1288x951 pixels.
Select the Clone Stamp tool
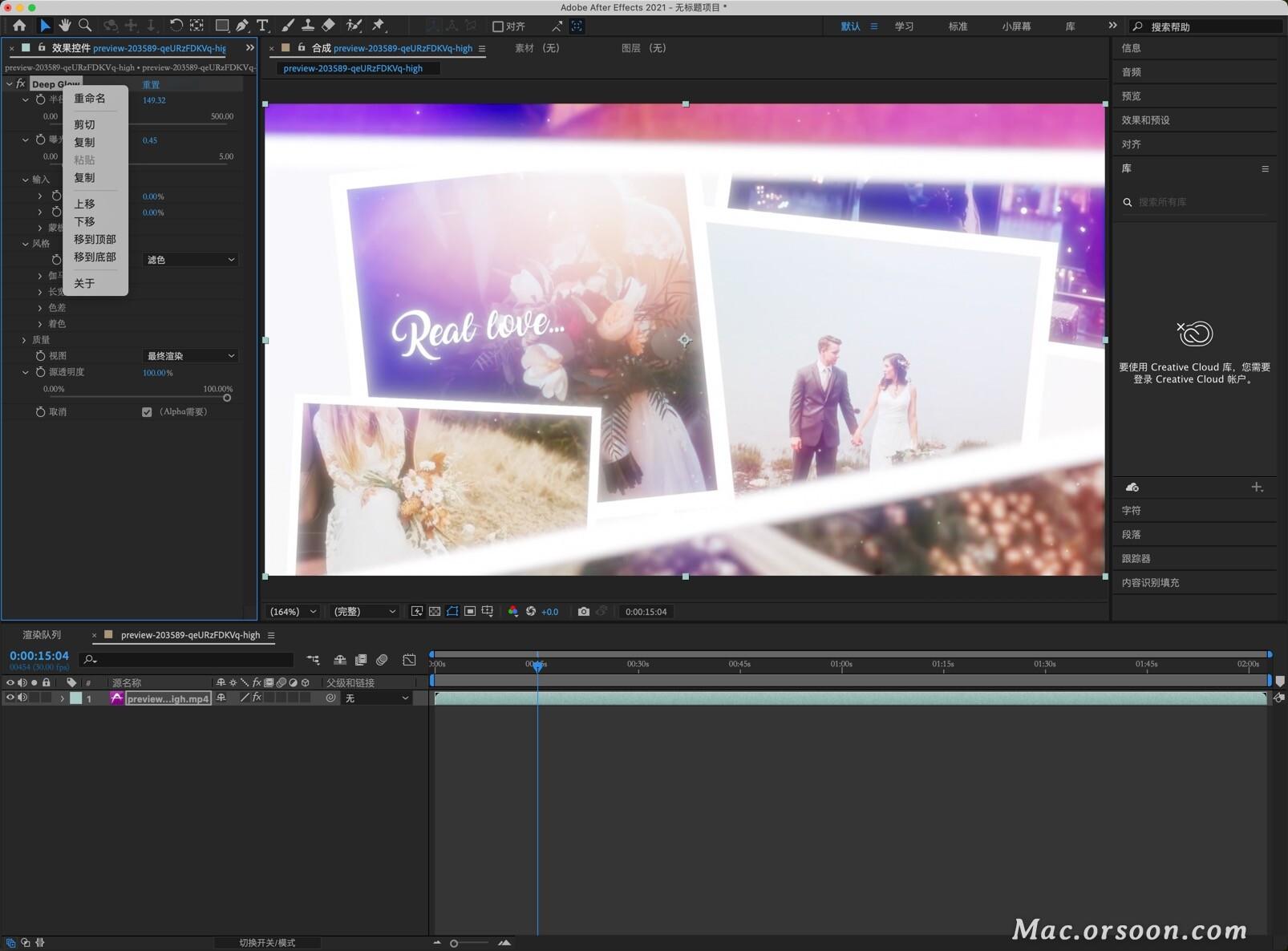click(308, 26)
